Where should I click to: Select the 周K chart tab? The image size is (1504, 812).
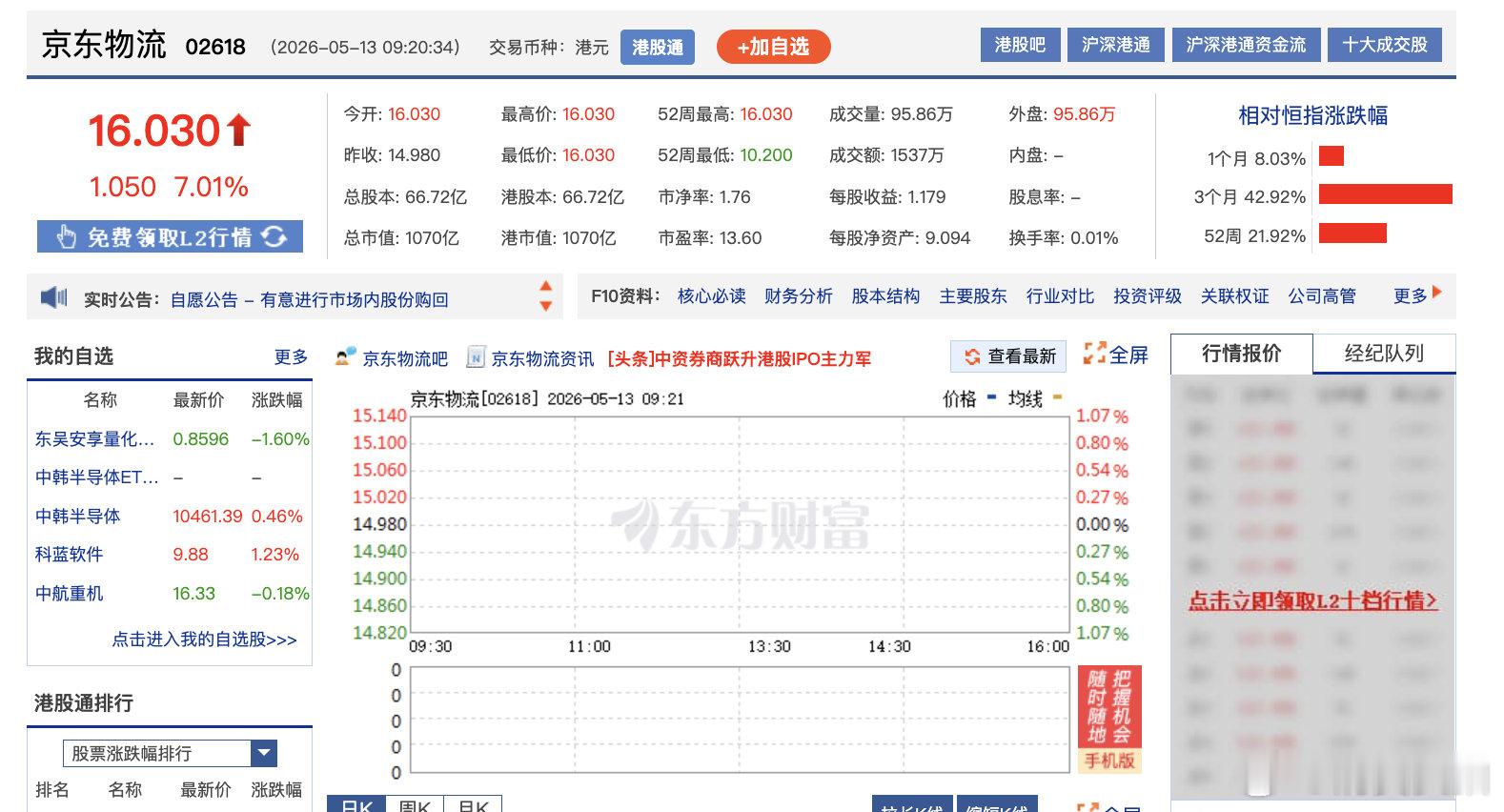[415, 804]
